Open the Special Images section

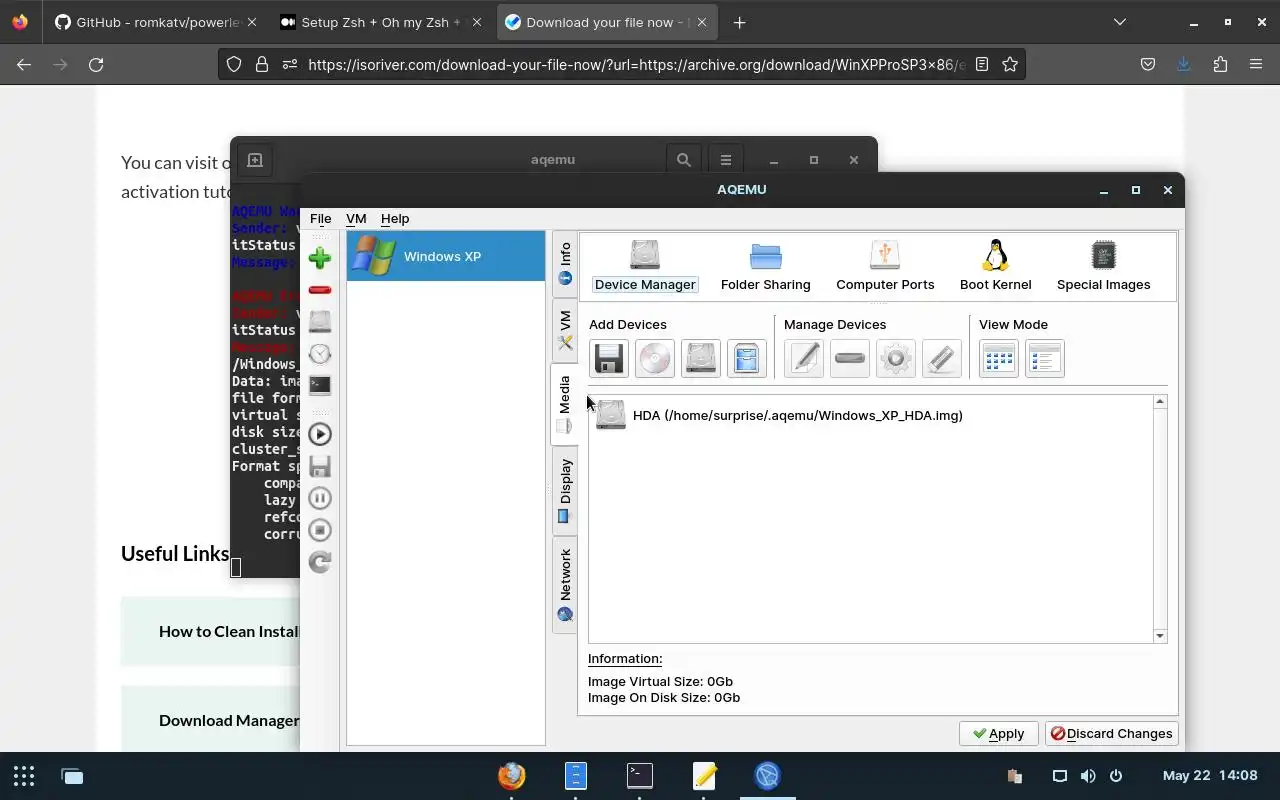point(1103,266)
